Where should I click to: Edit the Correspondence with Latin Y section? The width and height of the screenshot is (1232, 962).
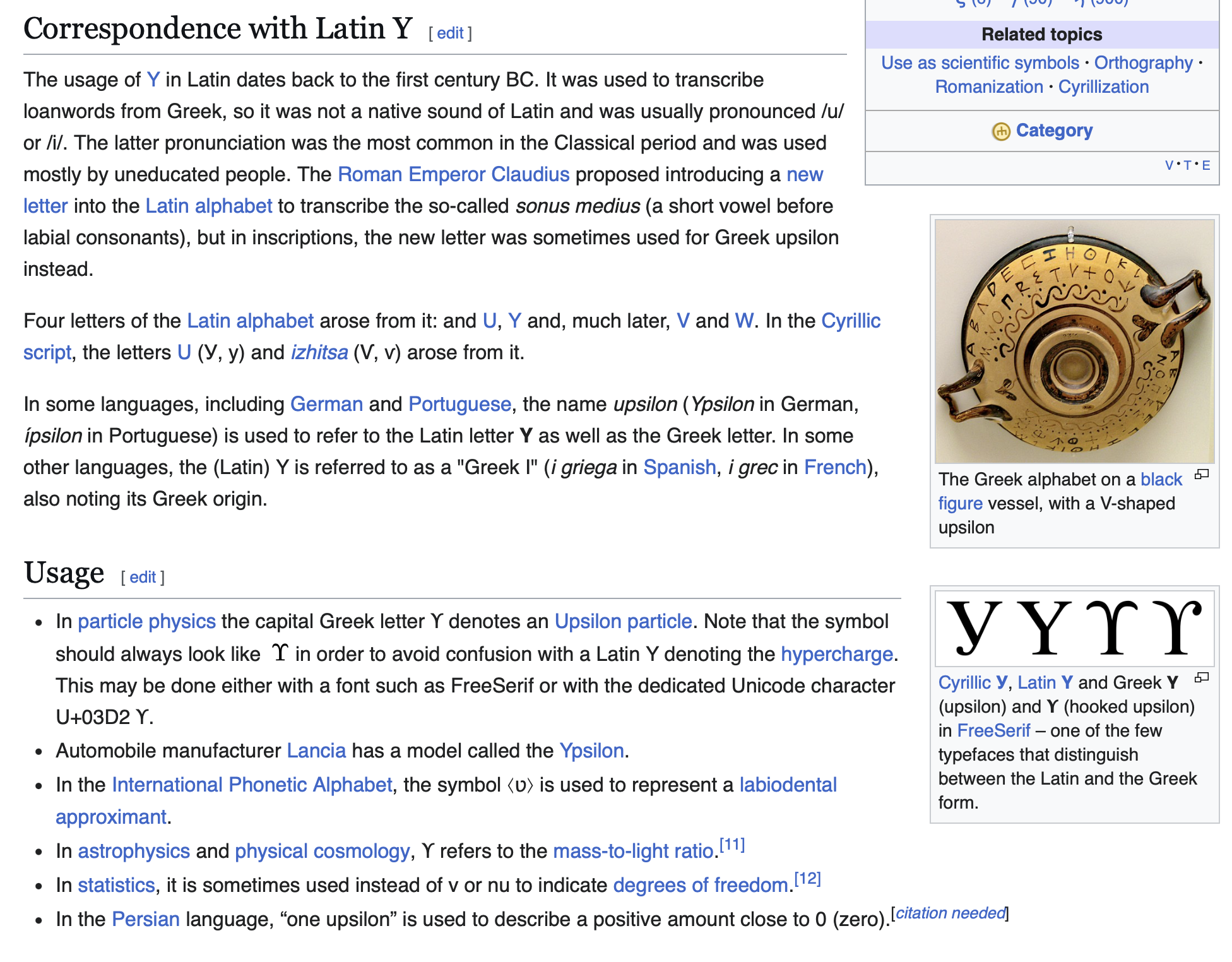(x=450, y=33)
